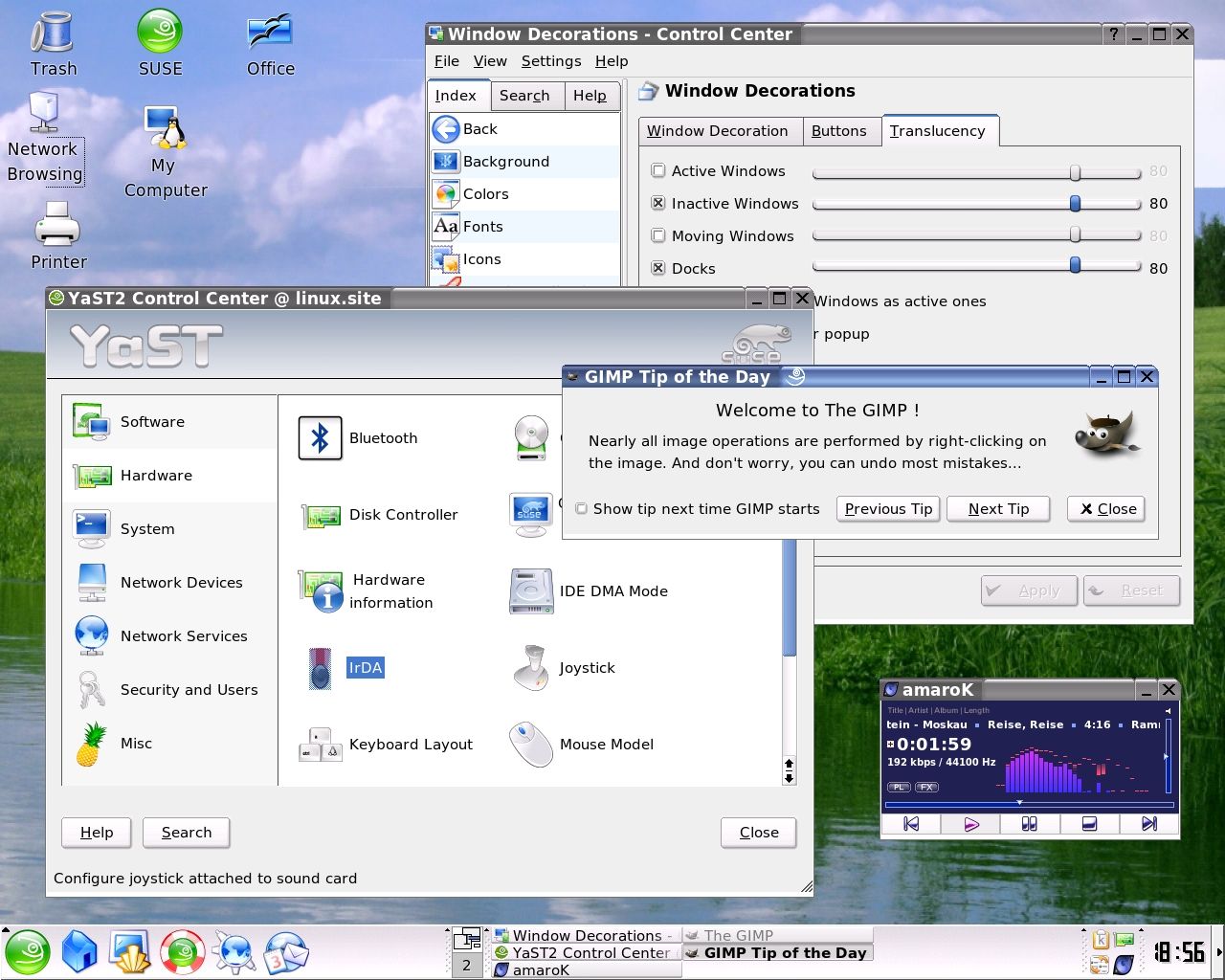Select Hardware category in YaST
Viewport: 1225px width, 980px height.
point(168,476)
